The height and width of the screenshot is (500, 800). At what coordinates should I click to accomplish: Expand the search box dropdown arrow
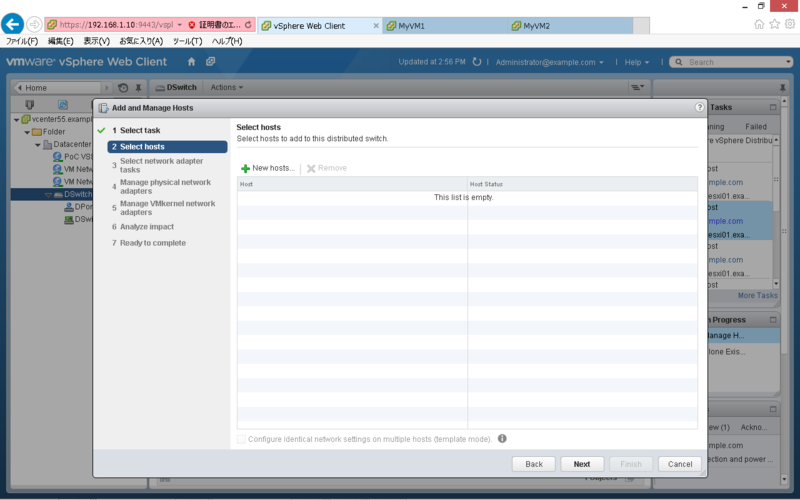point(788,62)
